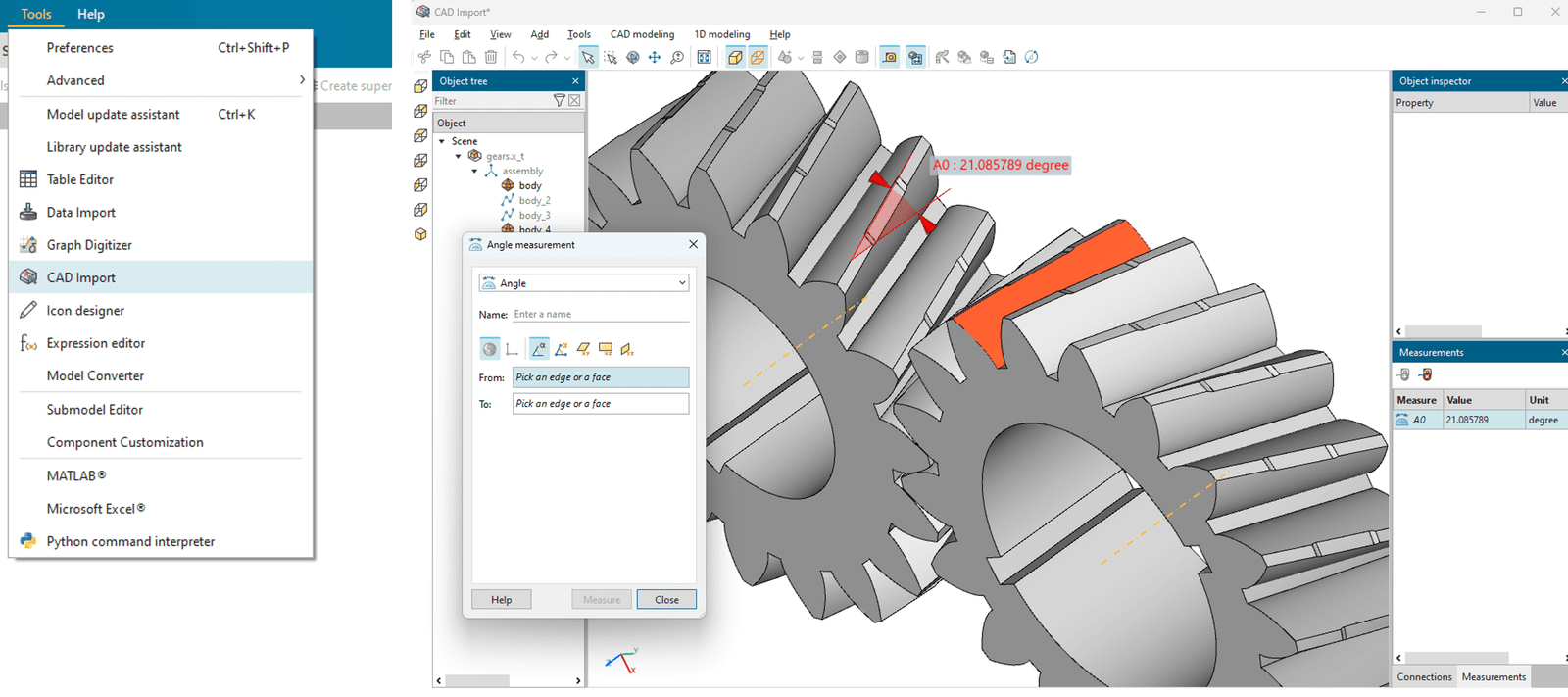This screenshot has width=1568, height=697.
Task: Click the From pick field
Action: 601,377
